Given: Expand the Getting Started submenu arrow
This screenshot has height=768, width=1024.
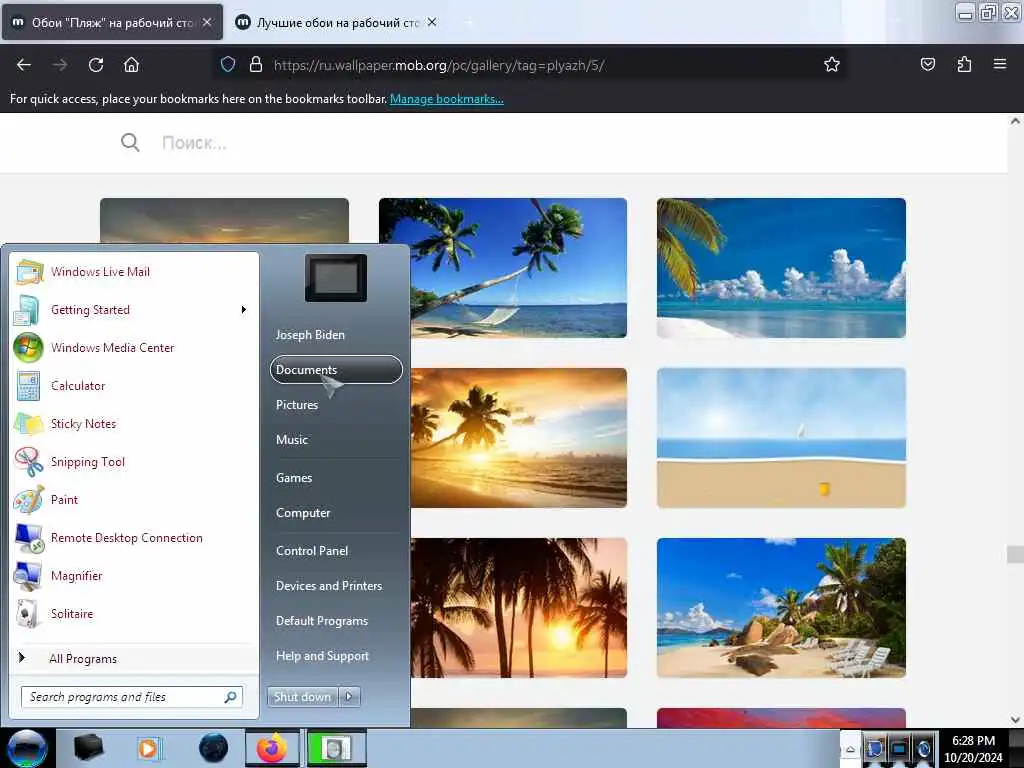Looking at the screenshot, I should click(x=244, y=310).
